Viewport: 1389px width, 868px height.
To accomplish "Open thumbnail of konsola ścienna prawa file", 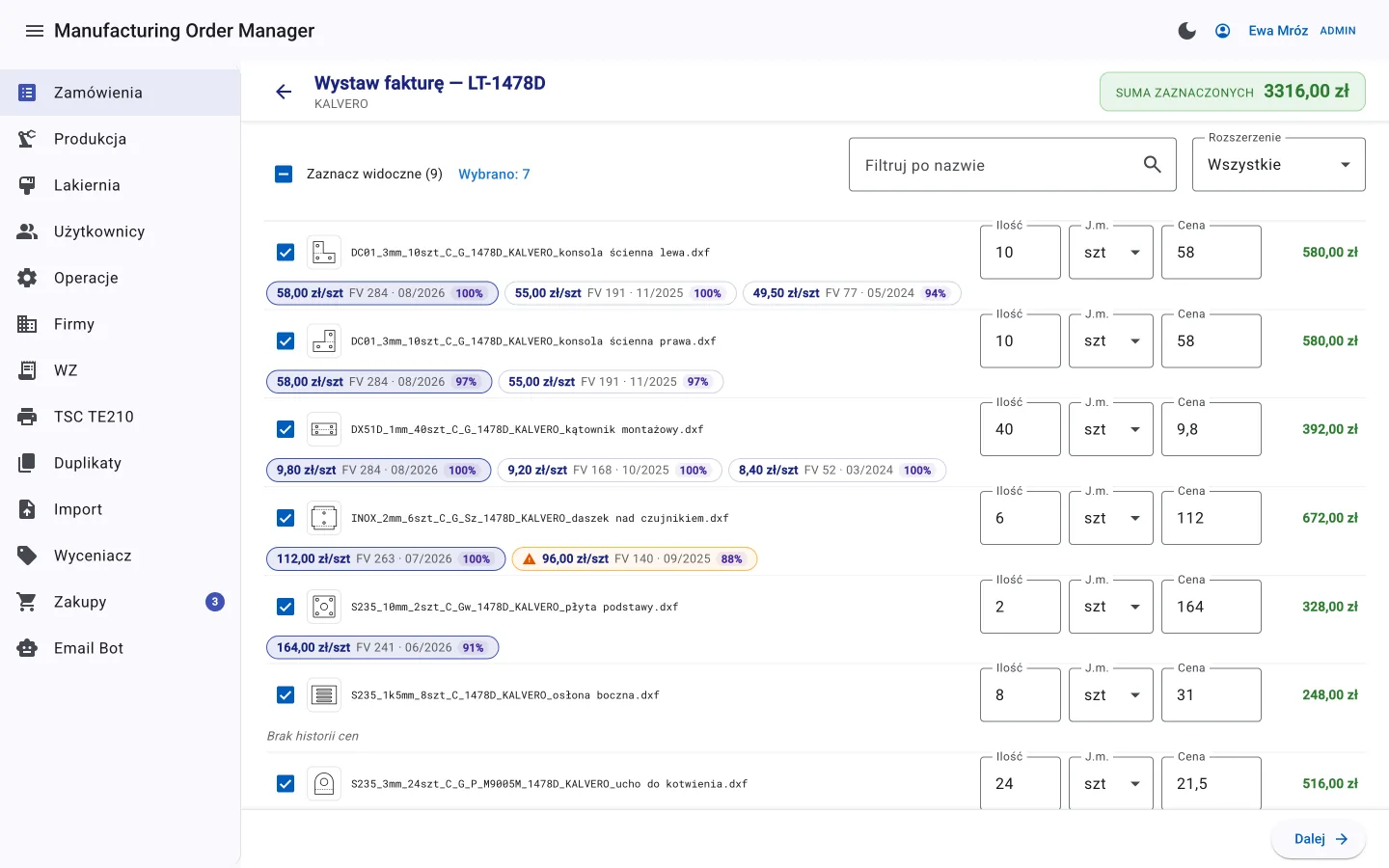I will 324,341.
